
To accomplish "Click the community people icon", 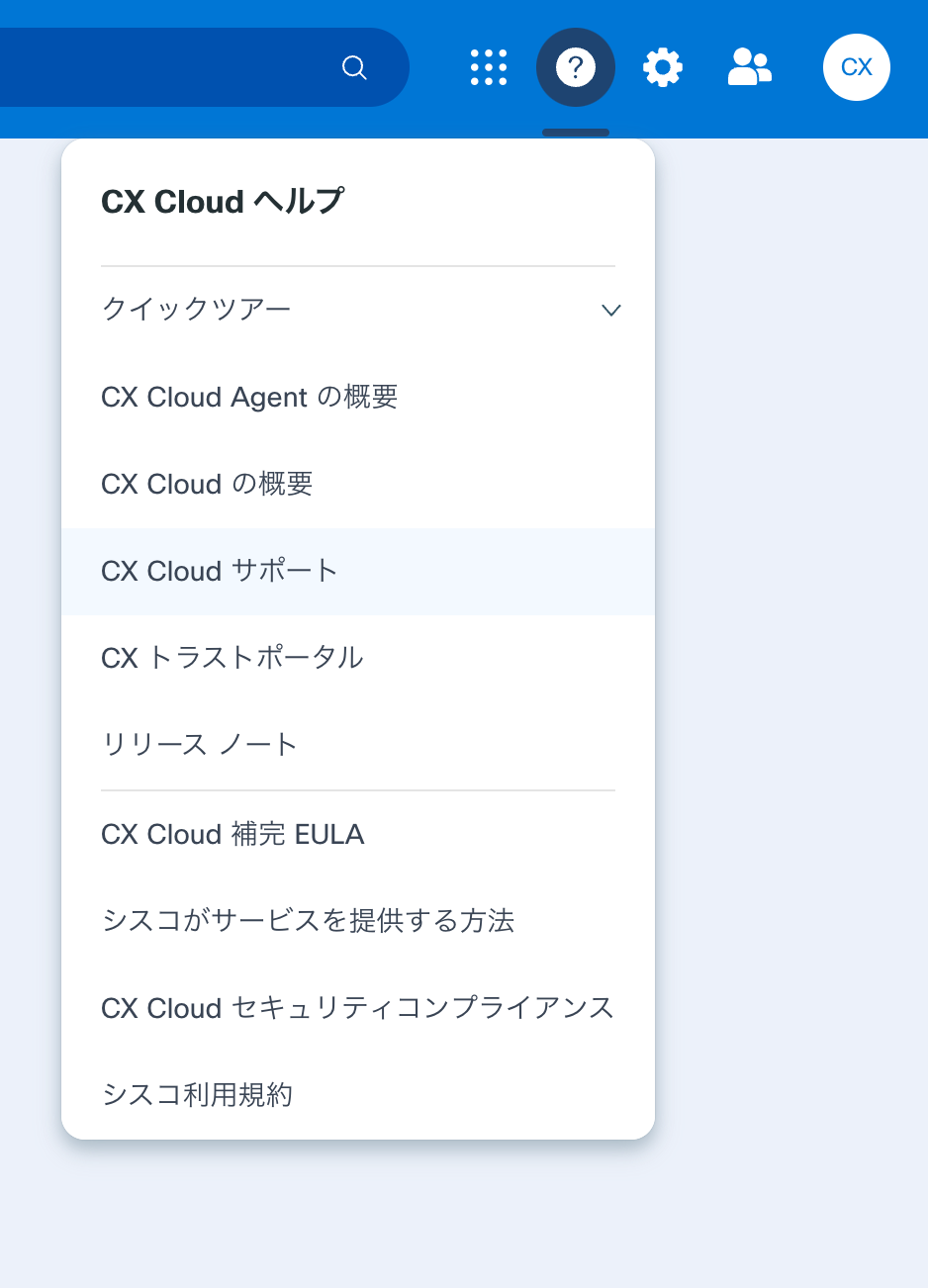I will (749, 67).
